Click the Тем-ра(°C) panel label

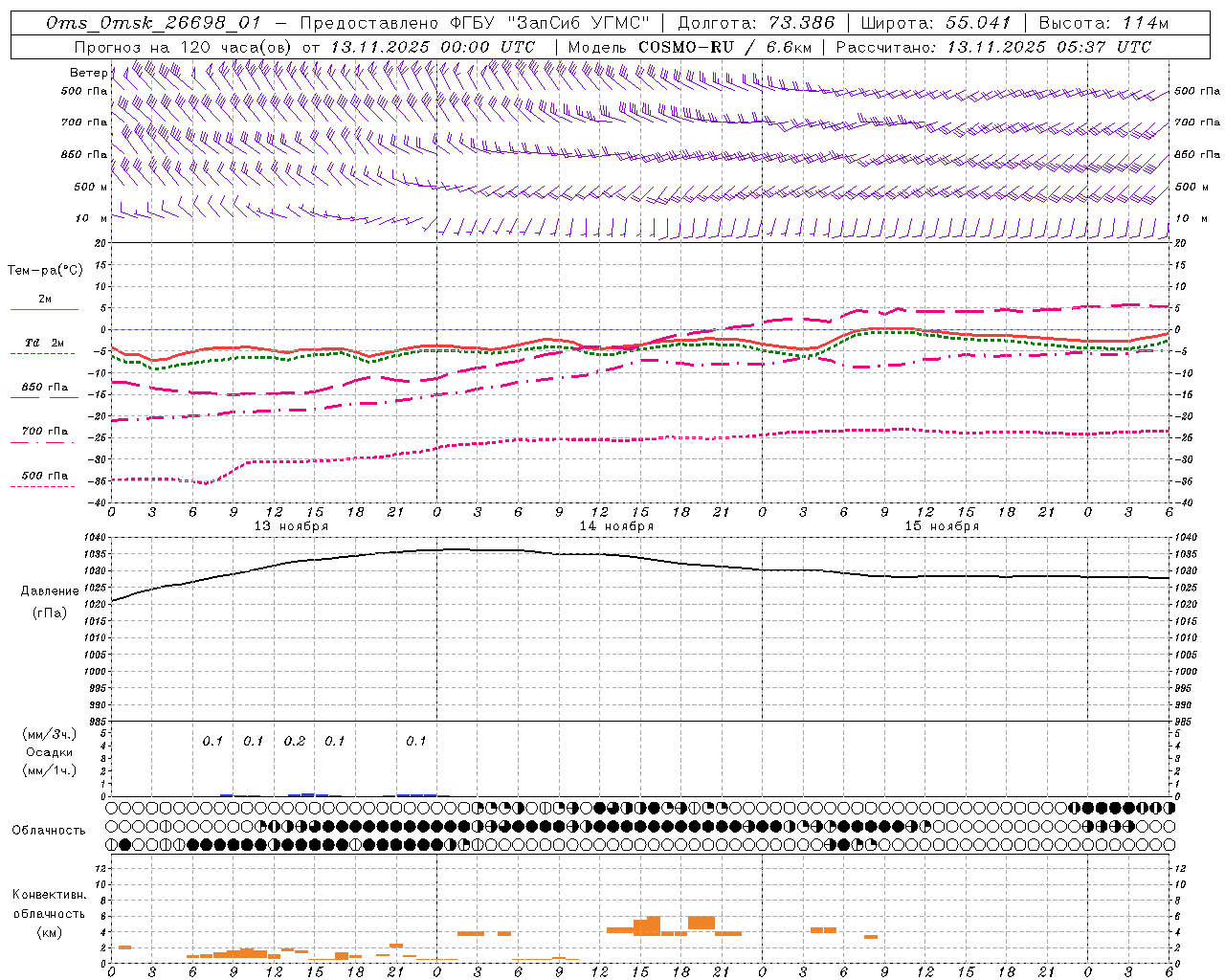point(45,271)
